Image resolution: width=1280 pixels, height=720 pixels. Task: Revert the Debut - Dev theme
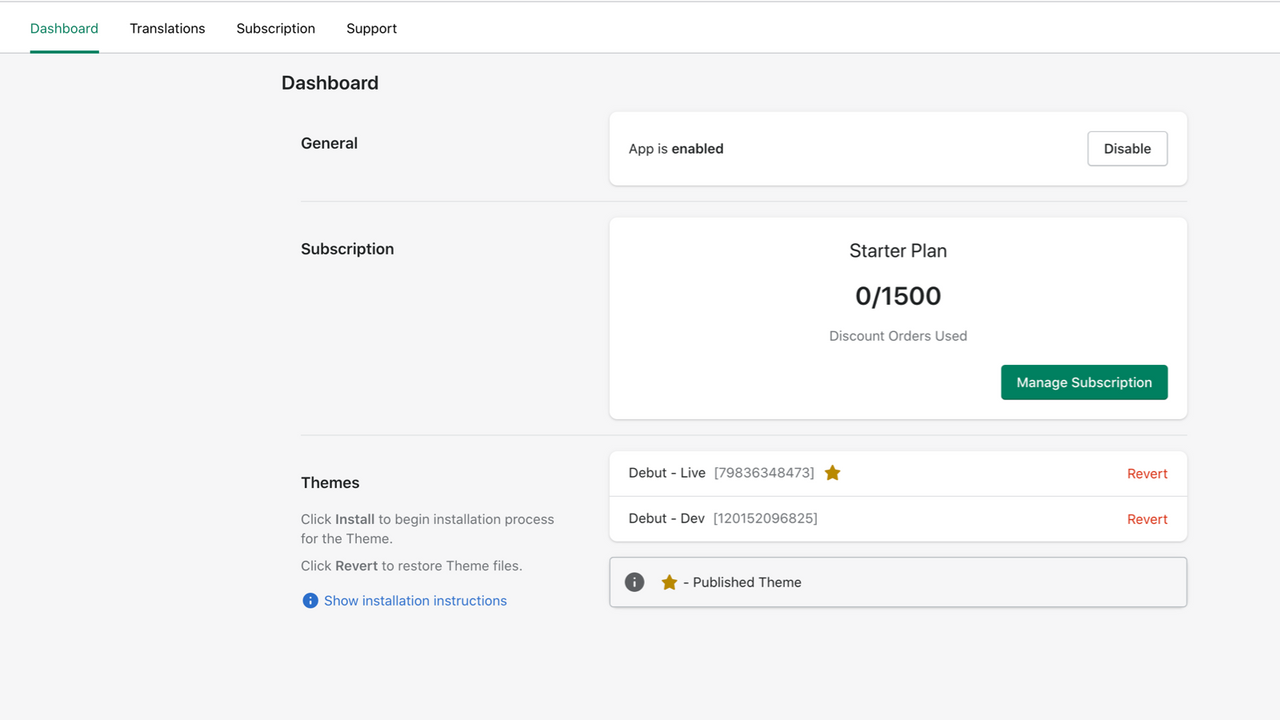point(1147,518)
